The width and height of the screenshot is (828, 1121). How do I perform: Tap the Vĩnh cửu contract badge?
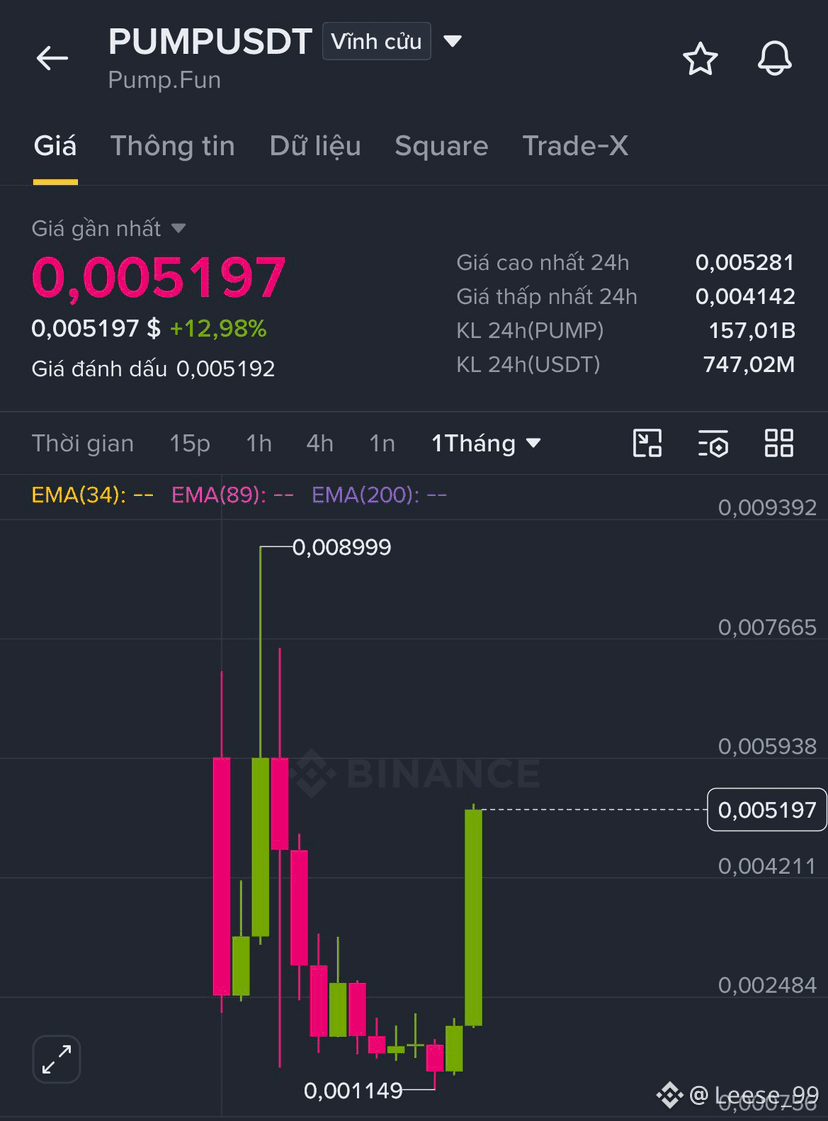[x=376, y=41]
